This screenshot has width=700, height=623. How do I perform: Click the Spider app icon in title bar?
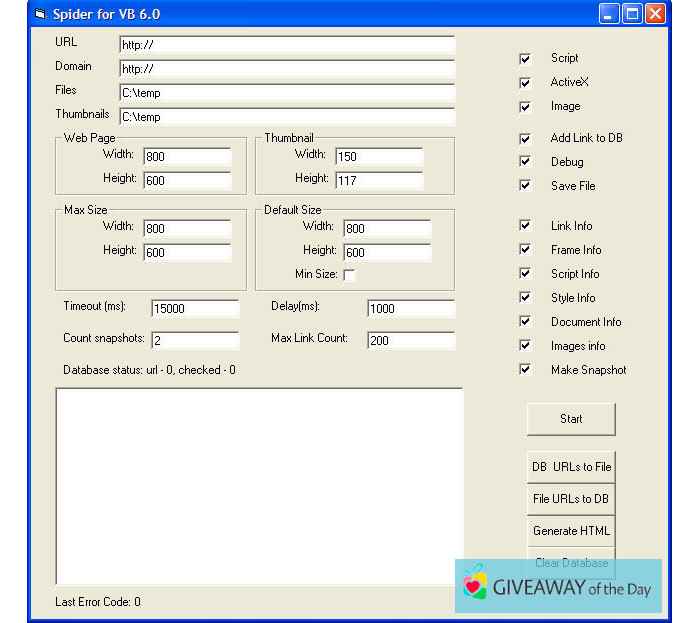click(x=41, y=14)
